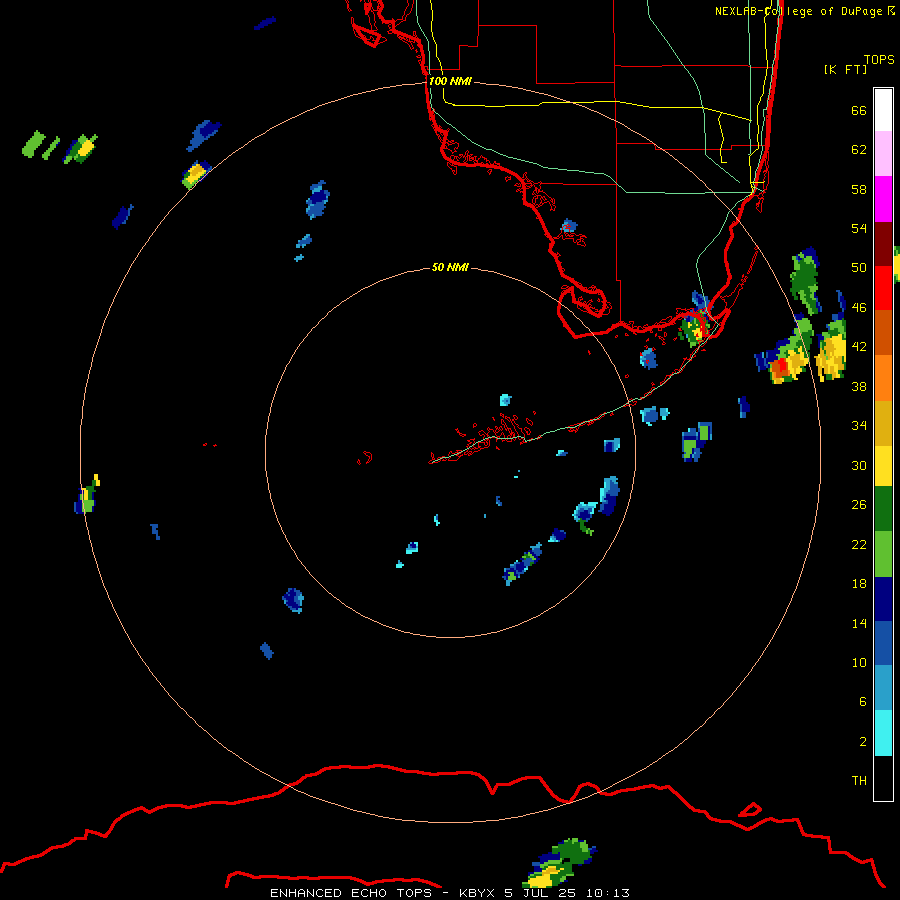Click the [K FT] units label
Screen dimensions: 900x900
(845, 69)
